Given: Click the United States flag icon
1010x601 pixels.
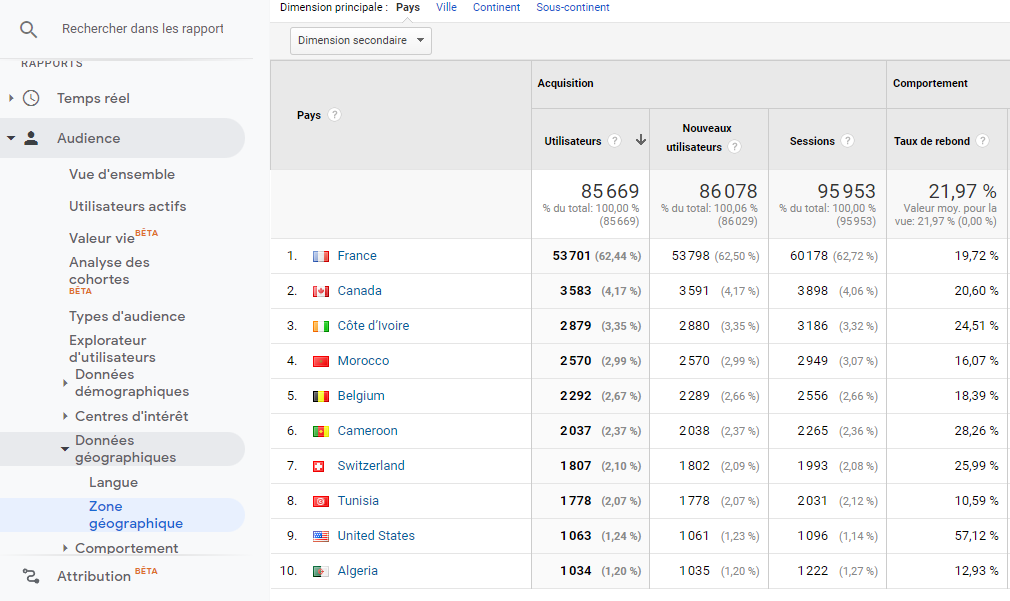Looking at the screenshot, I should tap(320, 536).
